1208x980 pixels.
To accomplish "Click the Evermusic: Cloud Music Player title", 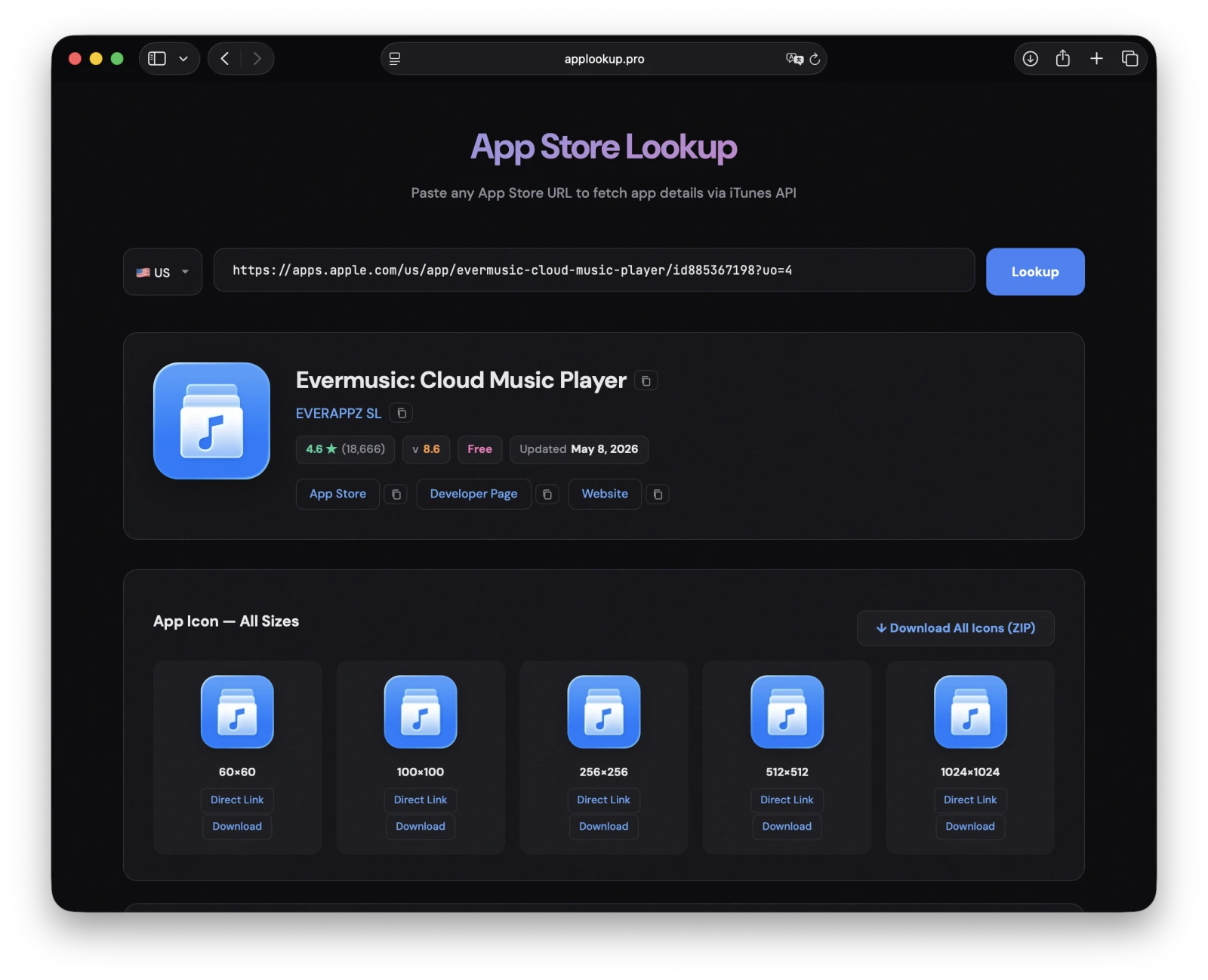I will coord(461,380).
